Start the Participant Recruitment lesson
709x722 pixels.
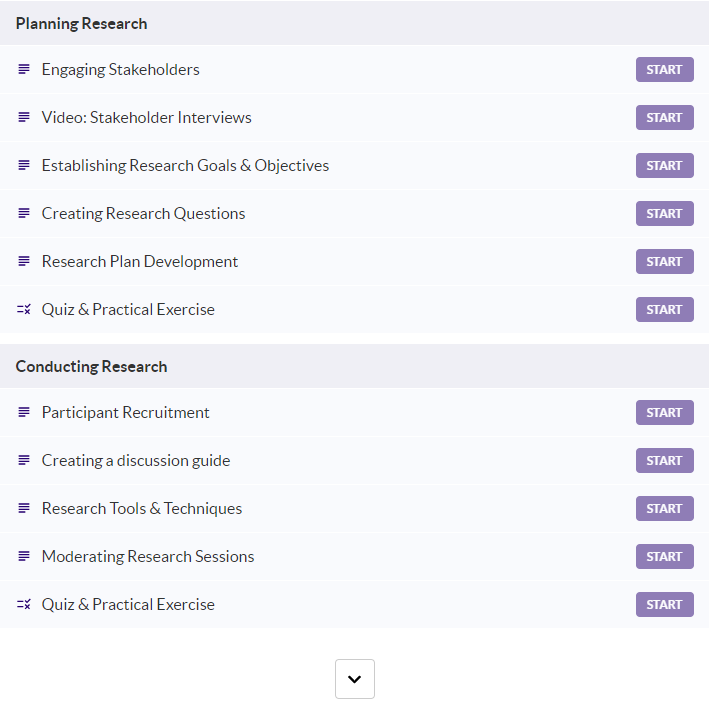point(664,413)
